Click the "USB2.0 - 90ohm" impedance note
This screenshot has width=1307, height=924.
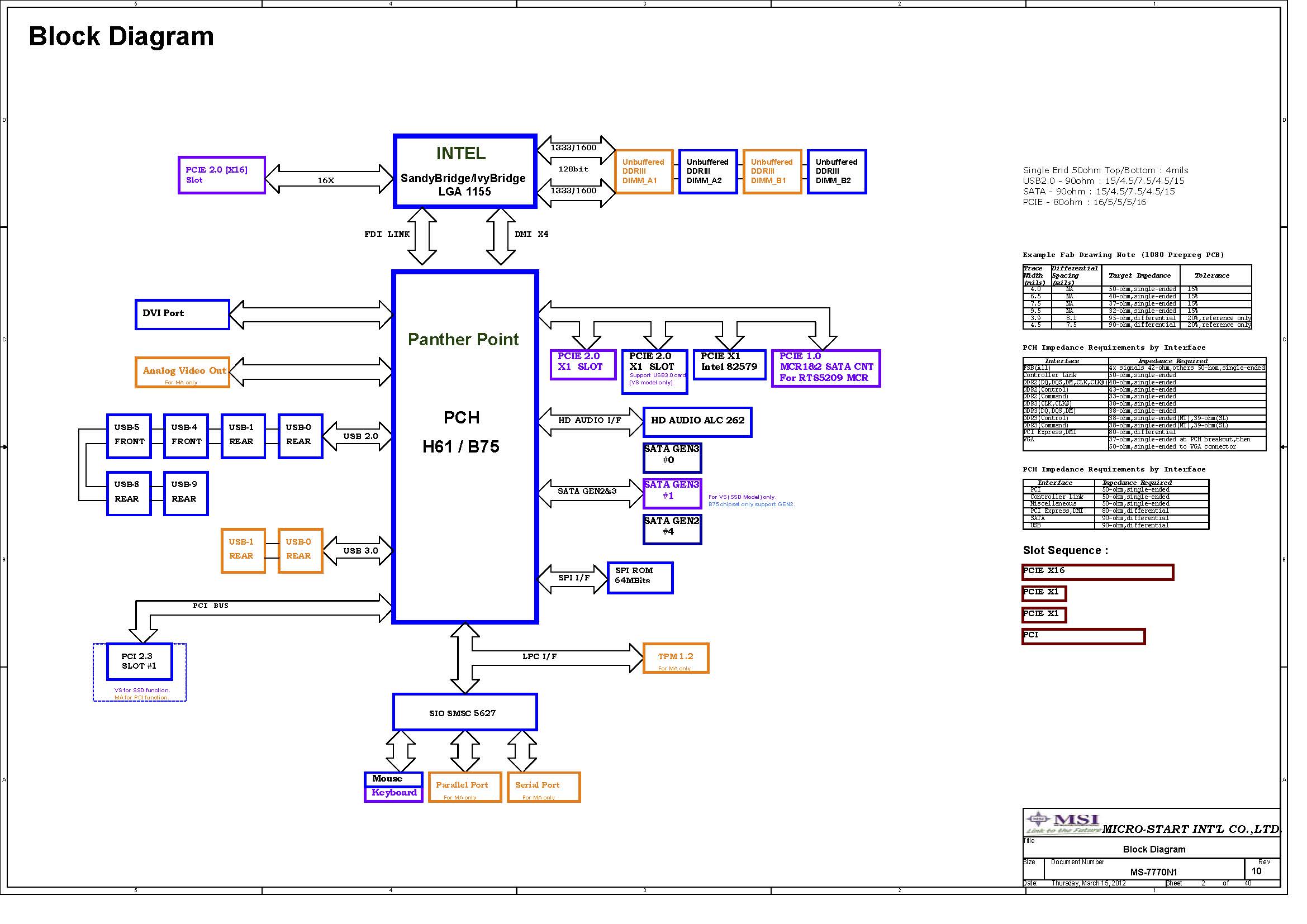[x=1103, y=180]
